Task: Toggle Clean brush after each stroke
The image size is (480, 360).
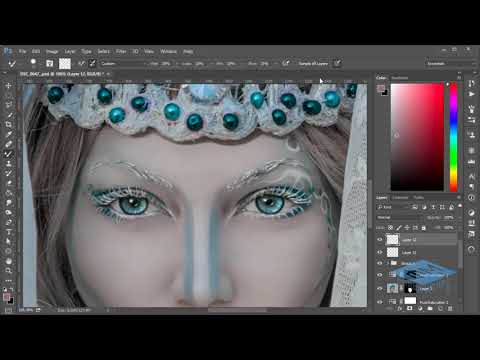Action: point(92,63)
